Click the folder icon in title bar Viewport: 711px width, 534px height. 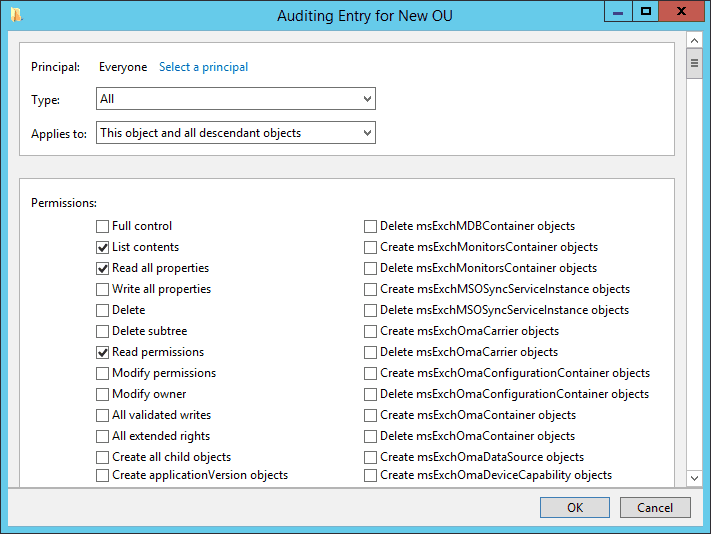16,15
